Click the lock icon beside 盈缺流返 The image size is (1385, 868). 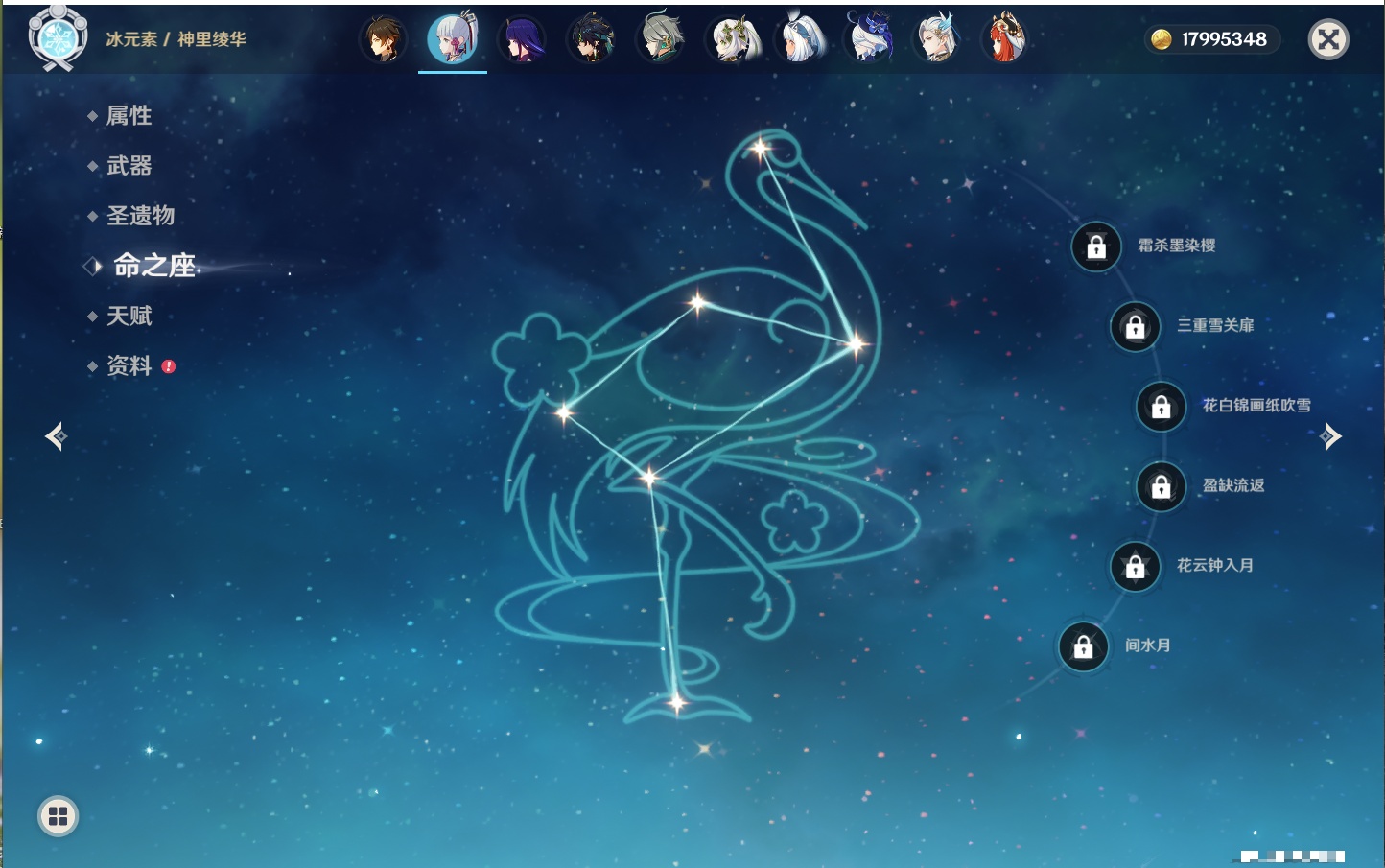1161,487
